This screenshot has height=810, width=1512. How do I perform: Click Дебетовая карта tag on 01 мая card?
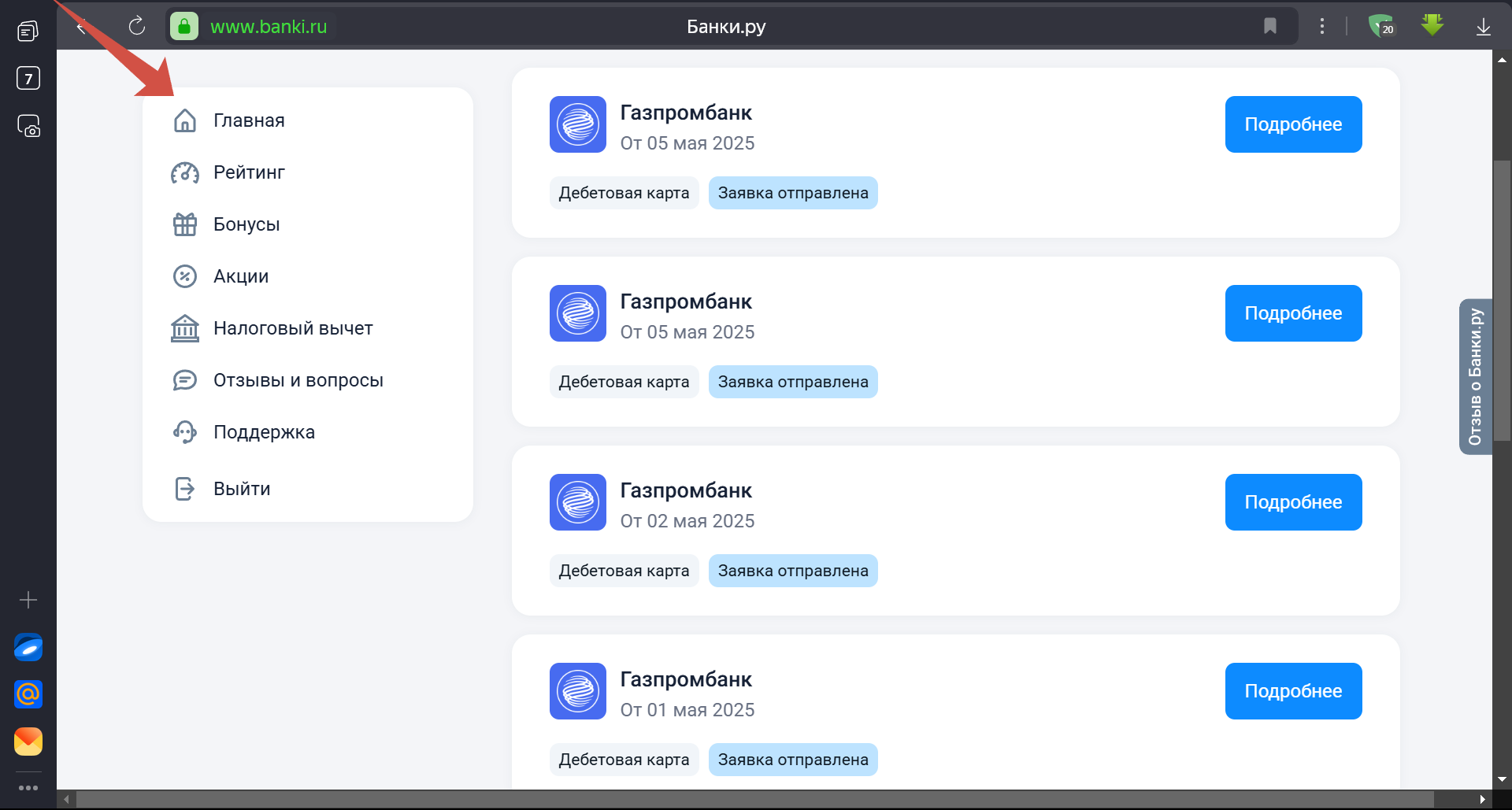[x=624, y=760]
